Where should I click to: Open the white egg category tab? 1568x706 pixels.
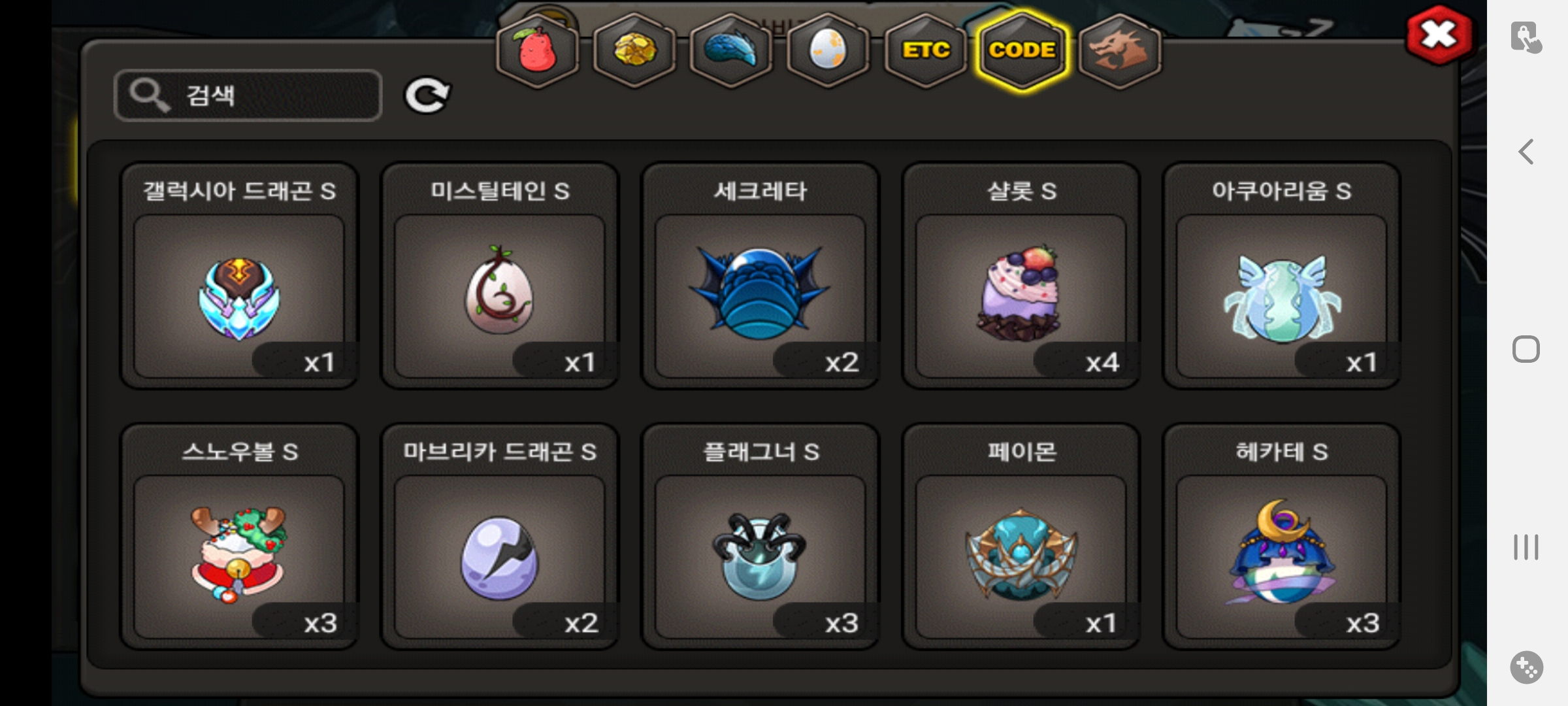pos(828,50)
